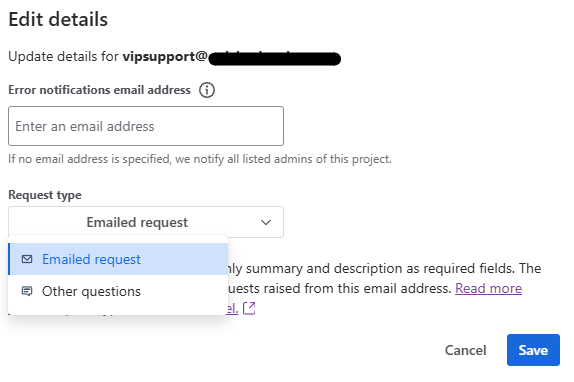Expand the Request type chevron arrow
The height and width of the screenshot is (382, 574).
[266, 222]
